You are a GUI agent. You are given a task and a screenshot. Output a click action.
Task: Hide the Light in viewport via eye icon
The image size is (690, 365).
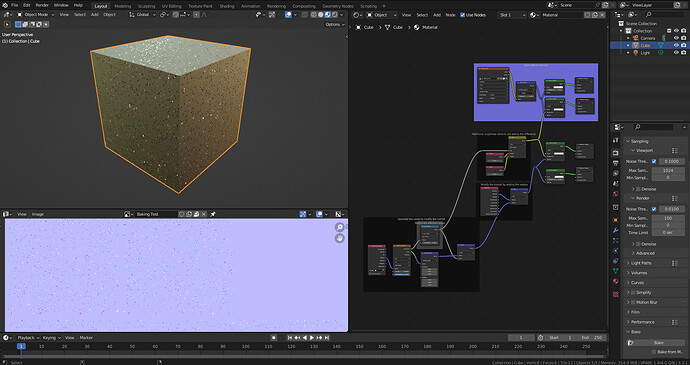click(x=676, y=52)
